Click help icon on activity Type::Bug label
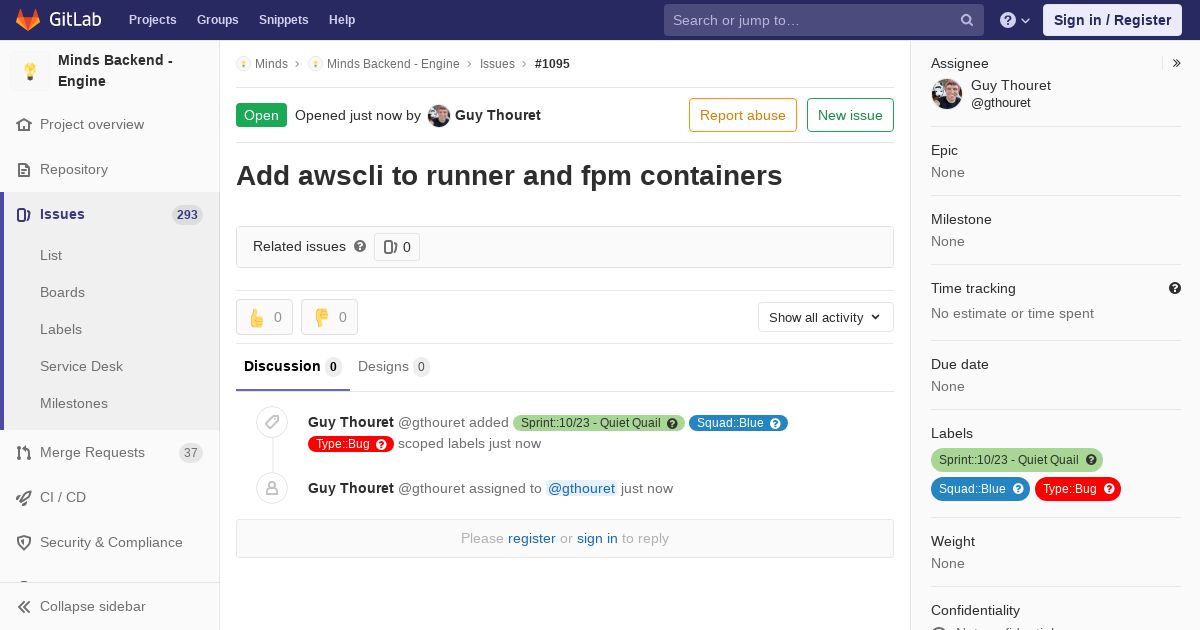 coord(381,444)
